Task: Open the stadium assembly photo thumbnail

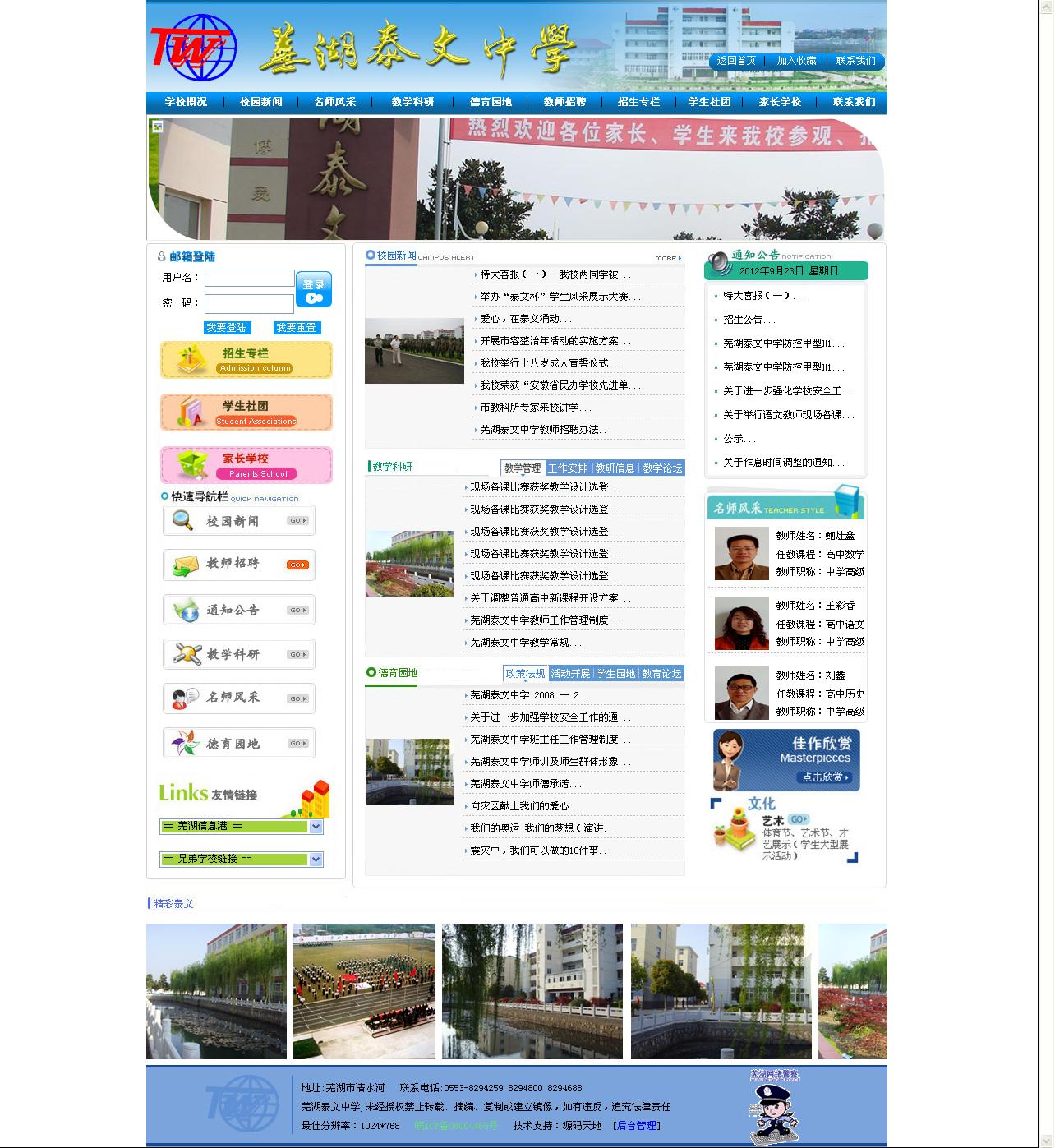Action: (x=364, y=991)
